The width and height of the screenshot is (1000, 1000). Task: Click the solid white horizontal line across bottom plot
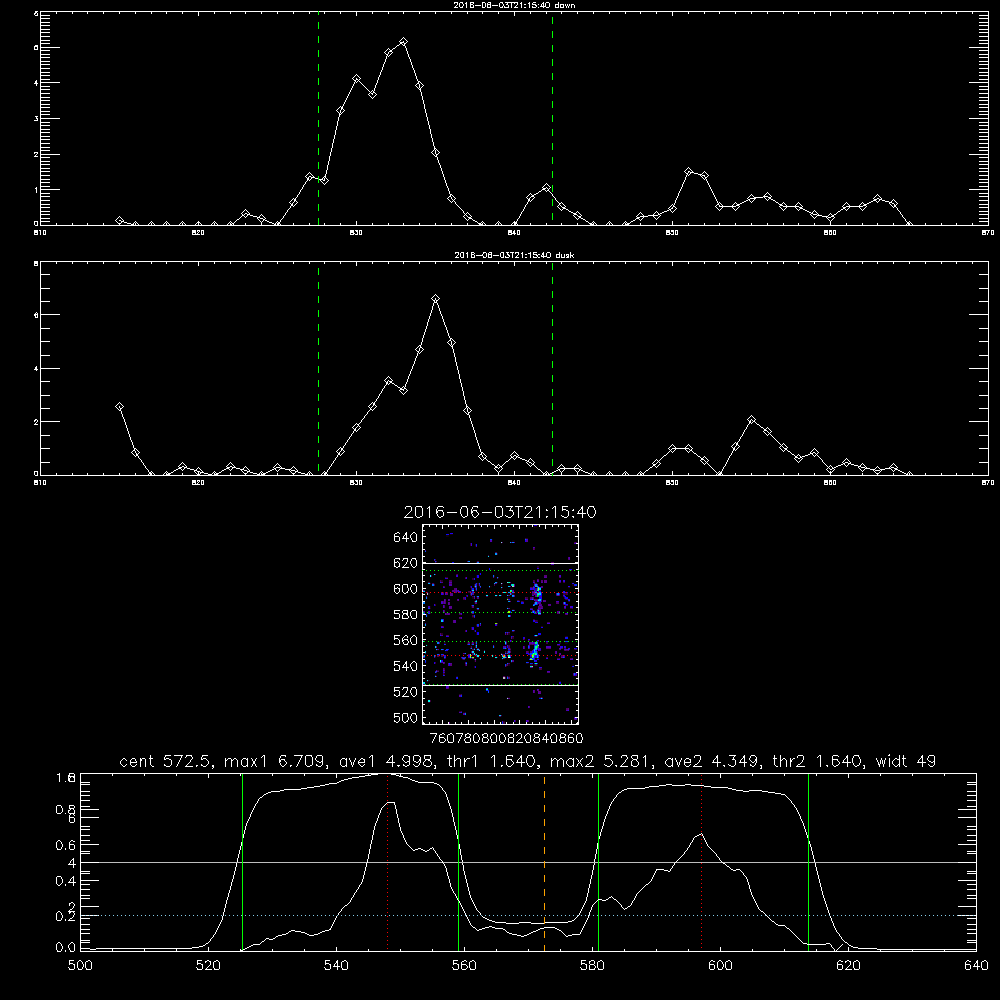(x=528, y=862)
